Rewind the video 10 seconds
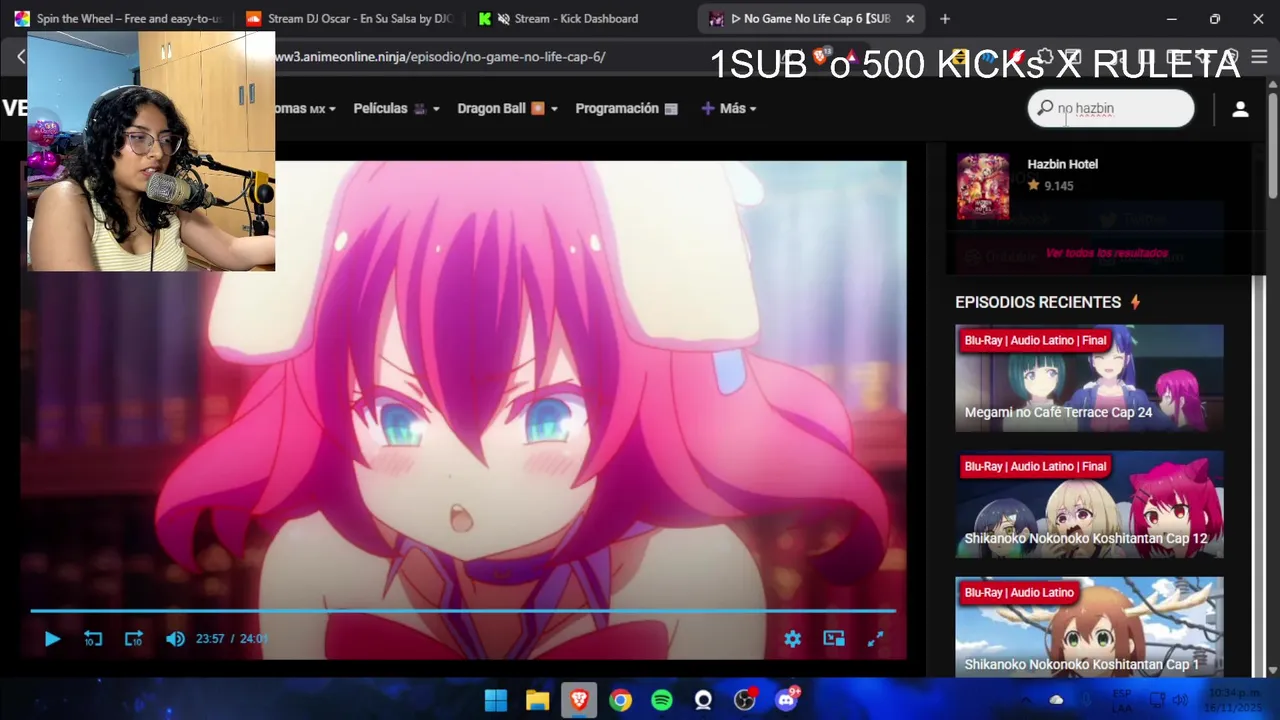Screen dimensions: 1280x720 93,639
